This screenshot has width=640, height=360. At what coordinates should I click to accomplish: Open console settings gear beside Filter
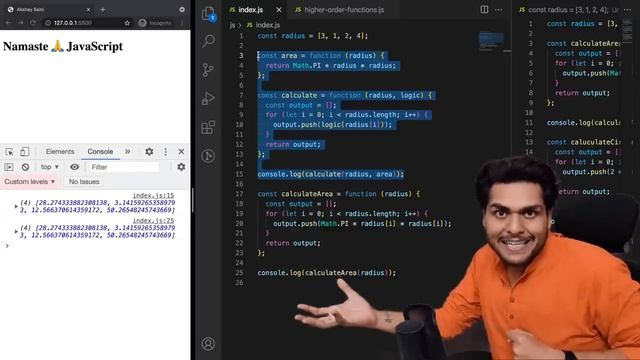click(181, 167)
